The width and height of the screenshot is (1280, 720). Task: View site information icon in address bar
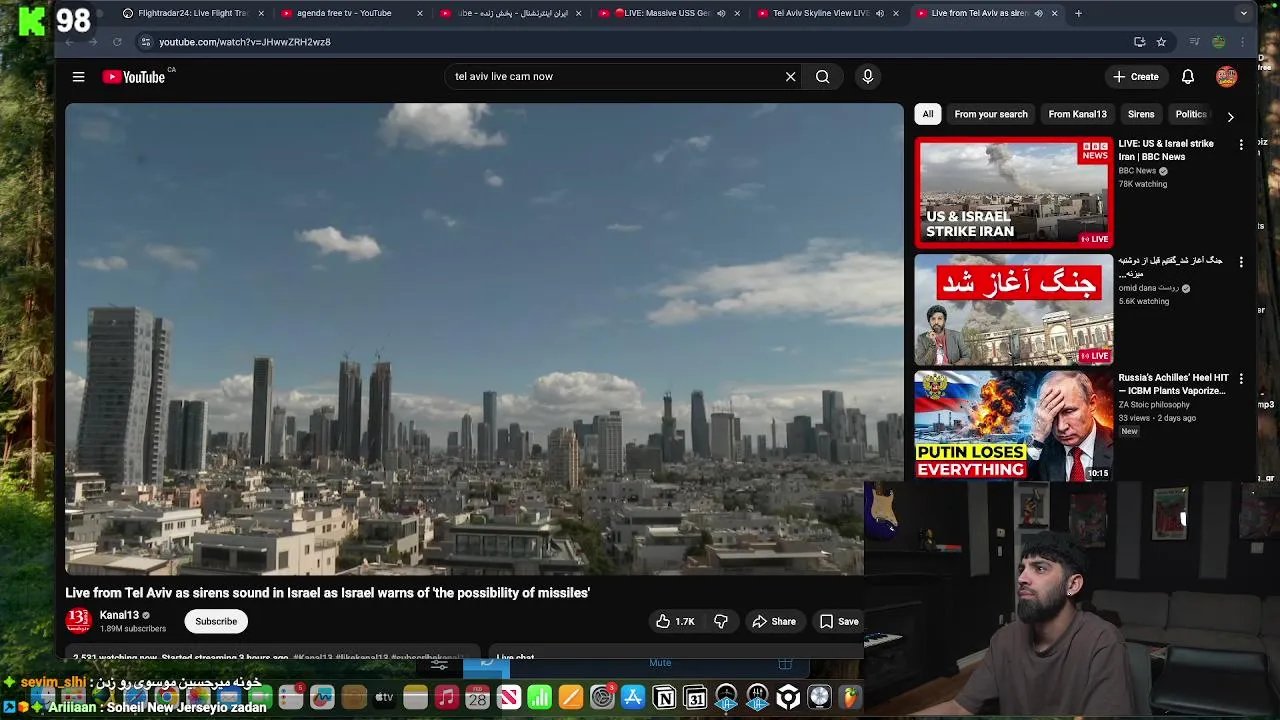pyautogui.click(x=145, y=42)
